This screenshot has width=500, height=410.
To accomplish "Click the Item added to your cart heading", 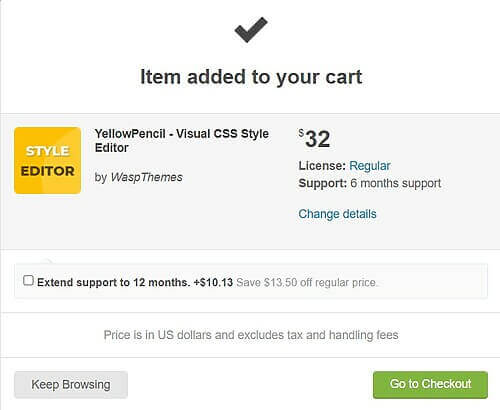I will tap(251, 77).
